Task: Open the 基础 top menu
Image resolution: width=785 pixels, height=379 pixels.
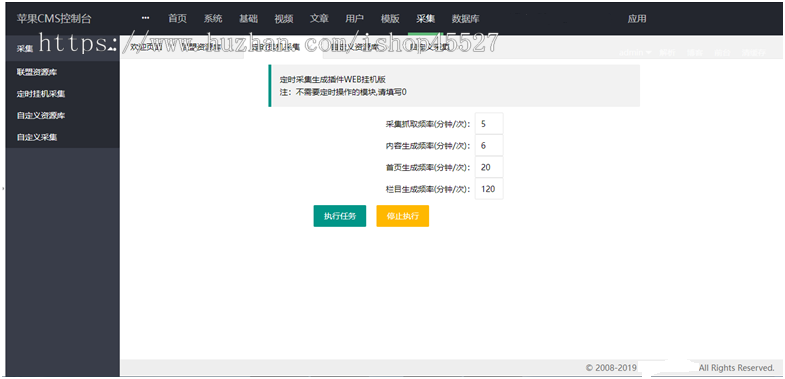Action: tap(248, 19)
